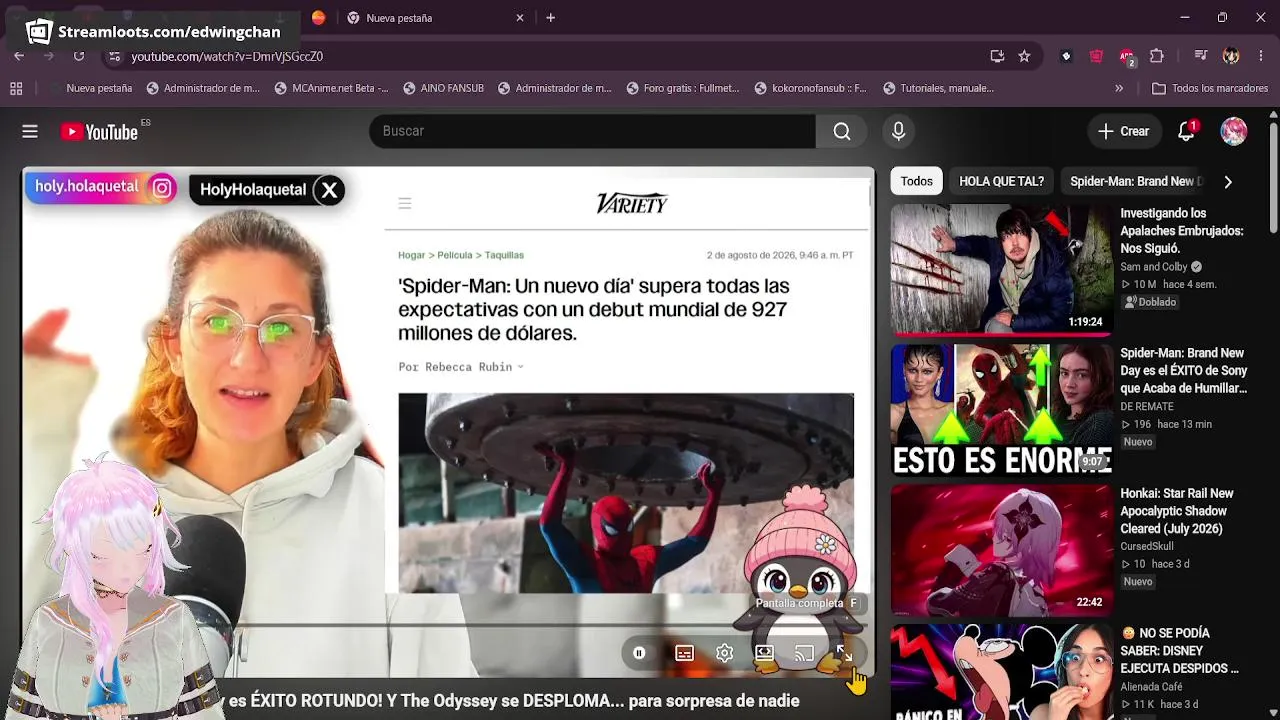Screen dimensions: 1280x720
Task: Open video title Honkai: Star Rail New Apocalyptic Shadow
Action: (1177, 511)
